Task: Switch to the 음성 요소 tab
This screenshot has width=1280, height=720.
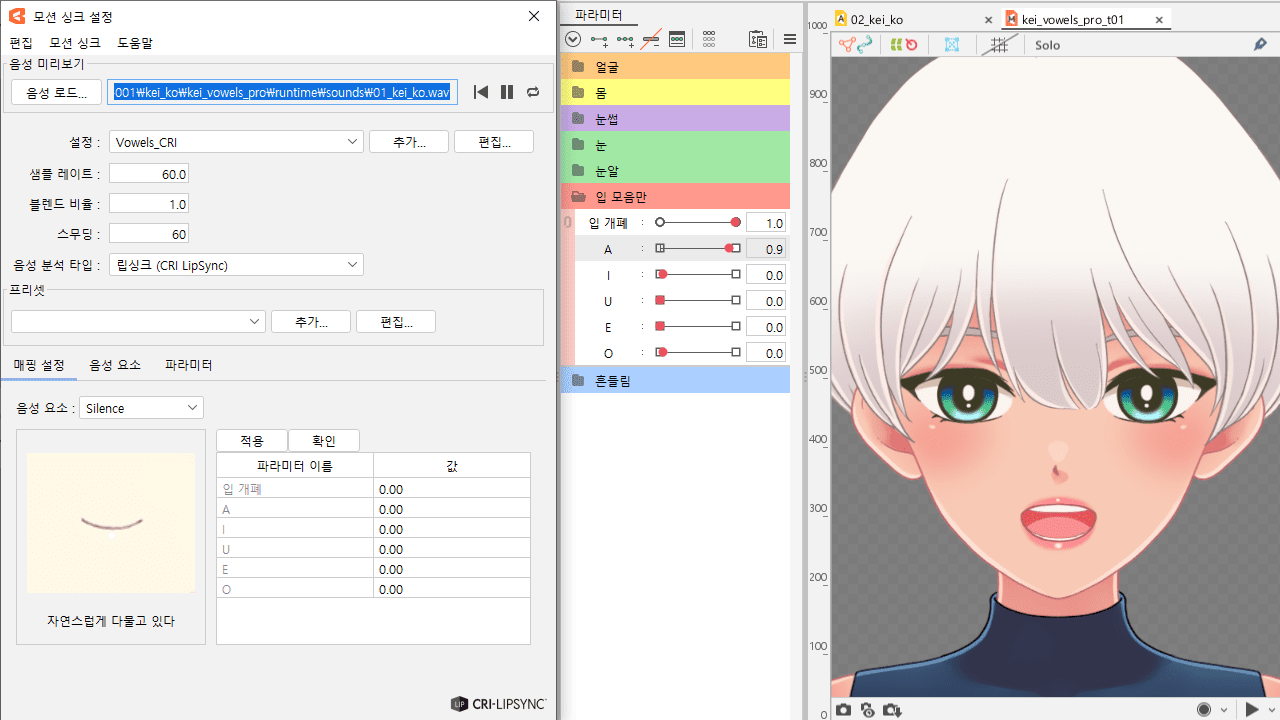Action: coord(115,365)
